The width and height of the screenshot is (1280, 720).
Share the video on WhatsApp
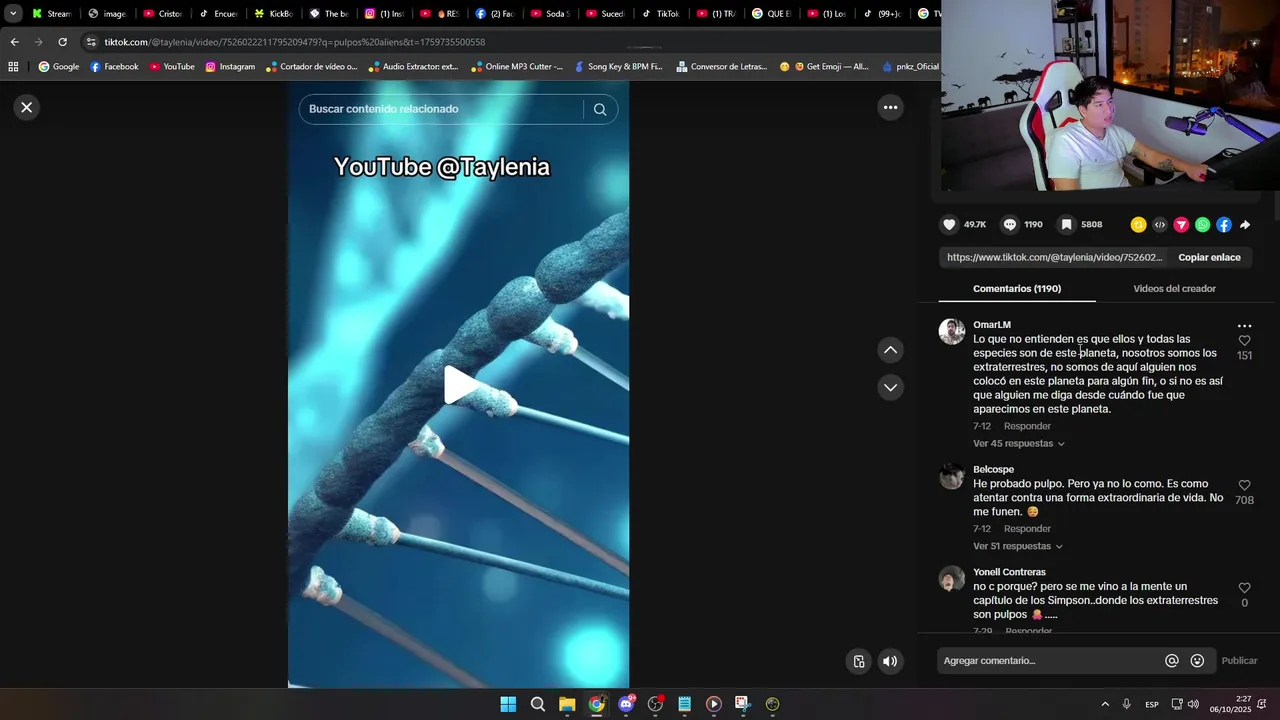click(x=1202, y=225)
